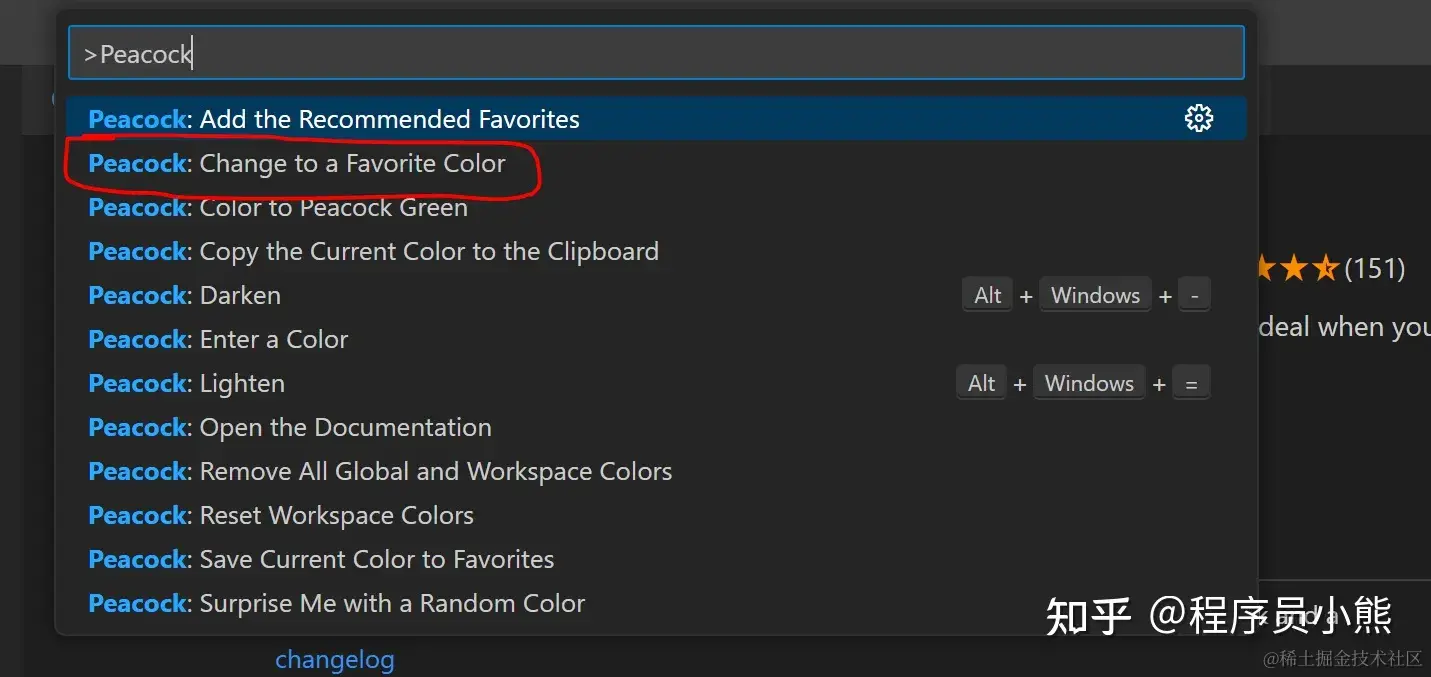Image resolution: width=1431 pixels, height=677 pixels.
Task: Click the gear icon to configure keybinding
Action: click(1198, 119)
